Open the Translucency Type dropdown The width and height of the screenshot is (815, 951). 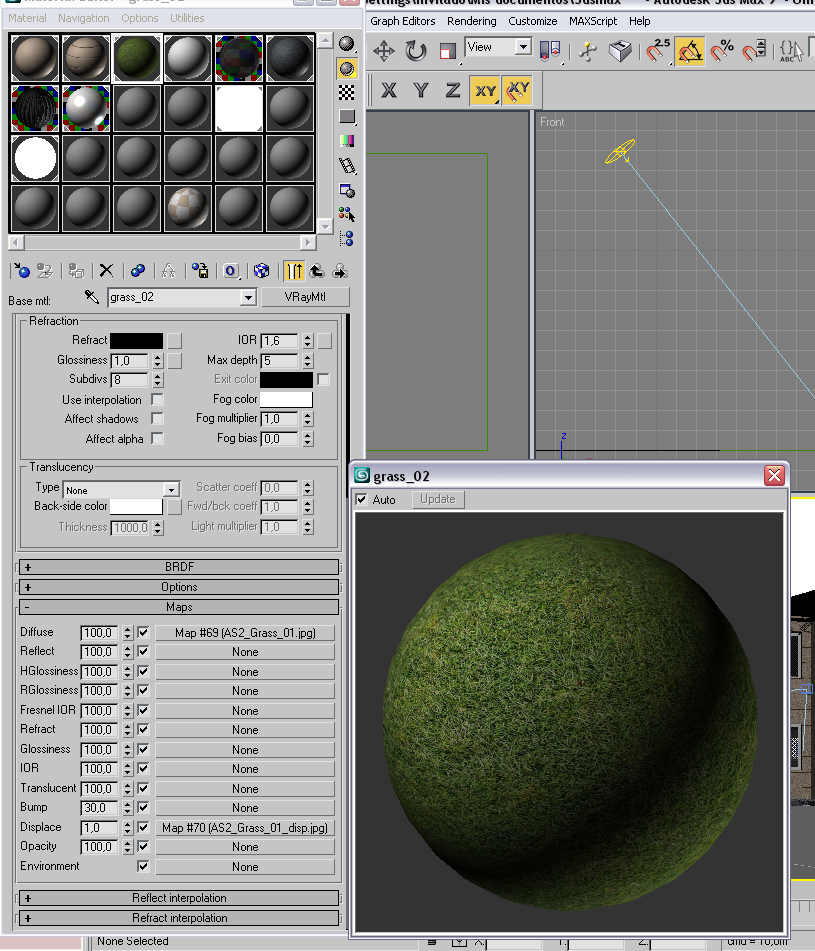tap(172, 489)
